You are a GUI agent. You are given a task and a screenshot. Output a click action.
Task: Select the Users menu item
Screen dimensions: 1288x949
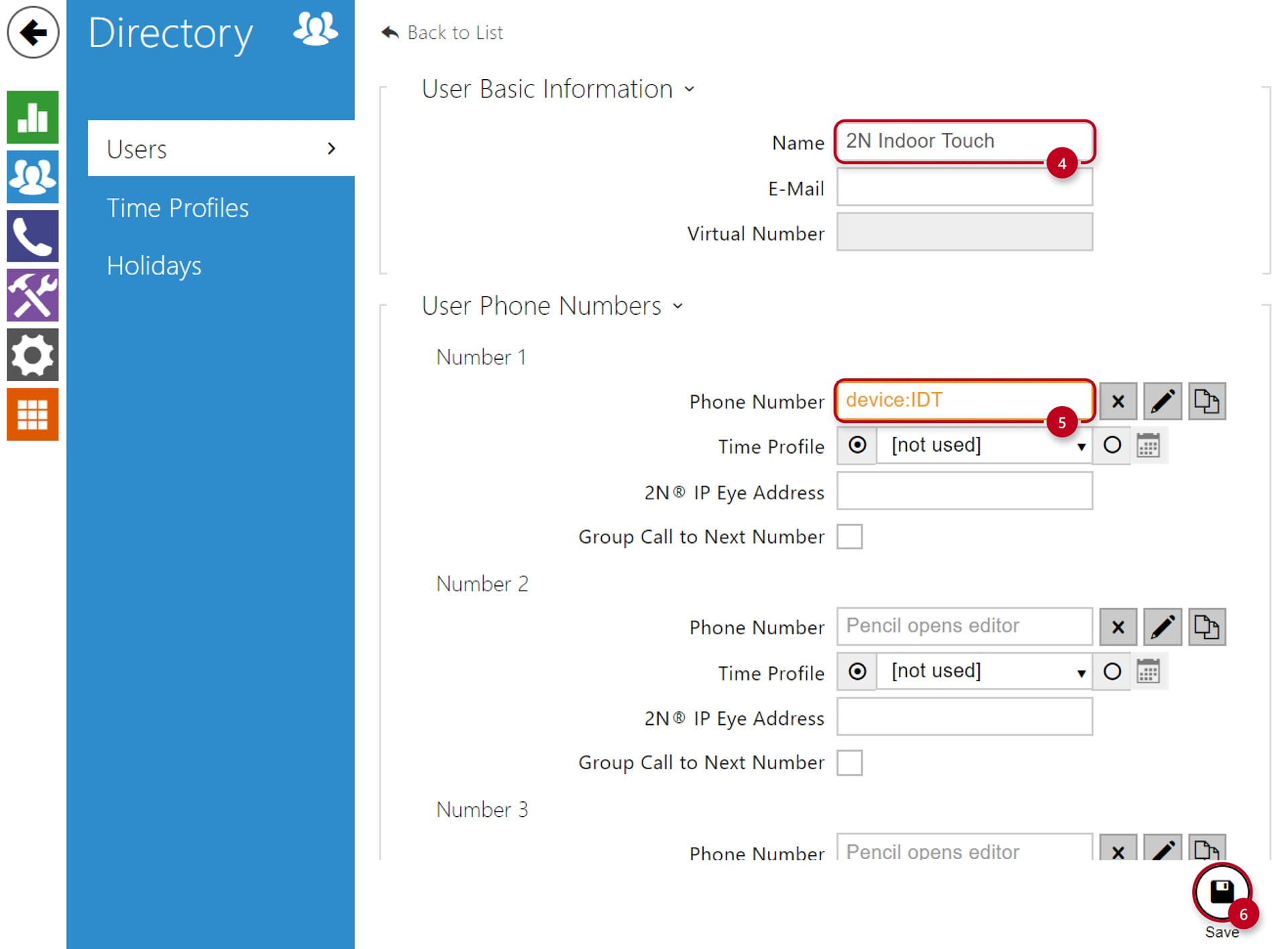(221, 148)
